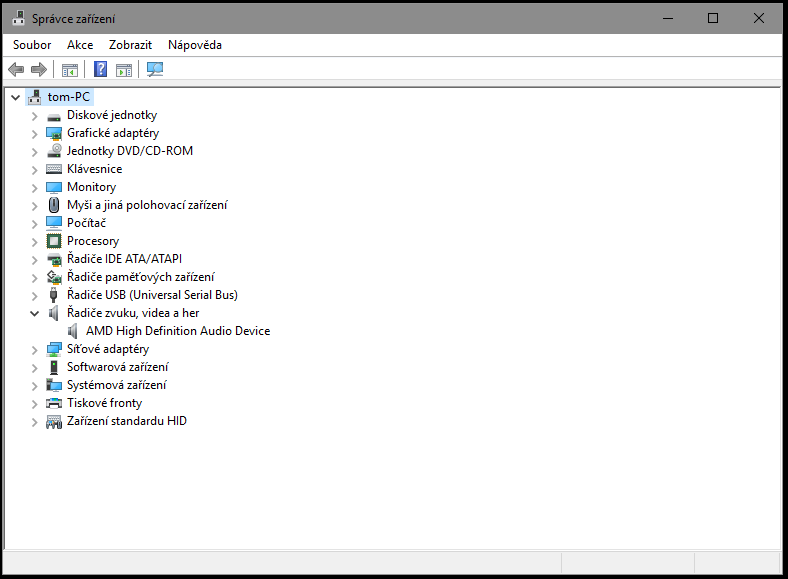Select the Diskové jednotky drive icon

point(54,116)
